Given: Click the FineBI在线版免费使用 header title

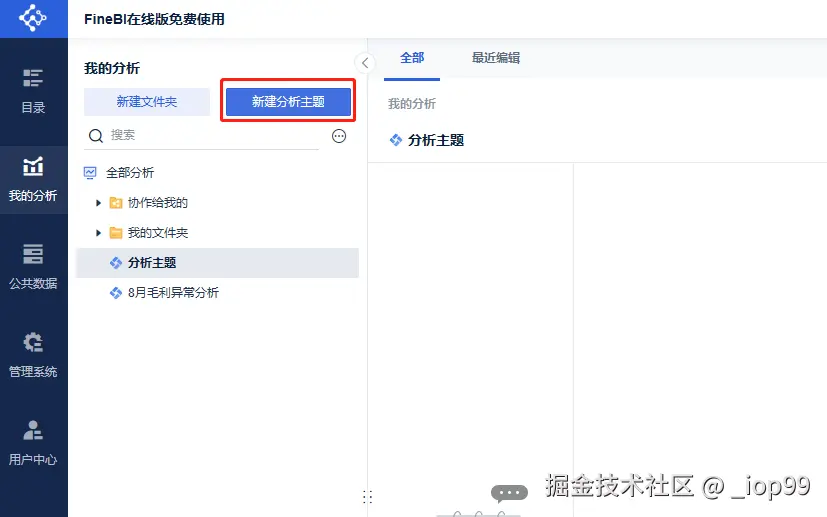Looking at the screenshot, I should point(155,19).
